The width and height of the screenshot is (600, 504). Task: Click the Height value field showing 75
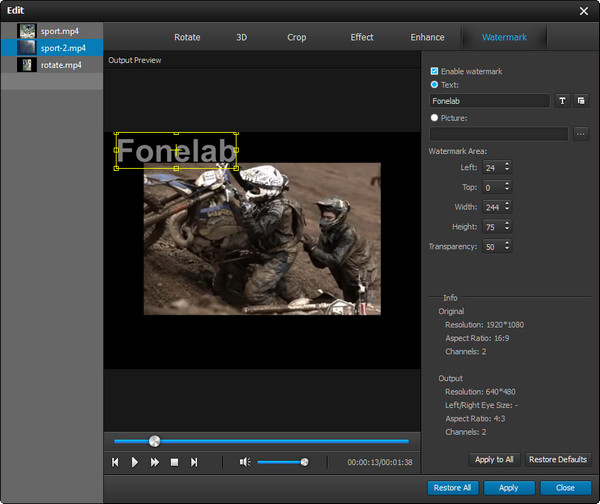(x=493, y=227)
